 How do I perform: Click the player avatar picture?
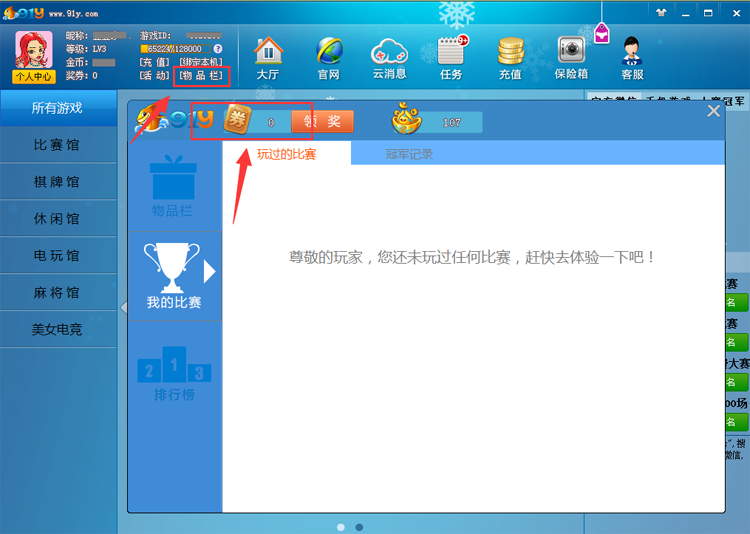[x=33, y=50]
